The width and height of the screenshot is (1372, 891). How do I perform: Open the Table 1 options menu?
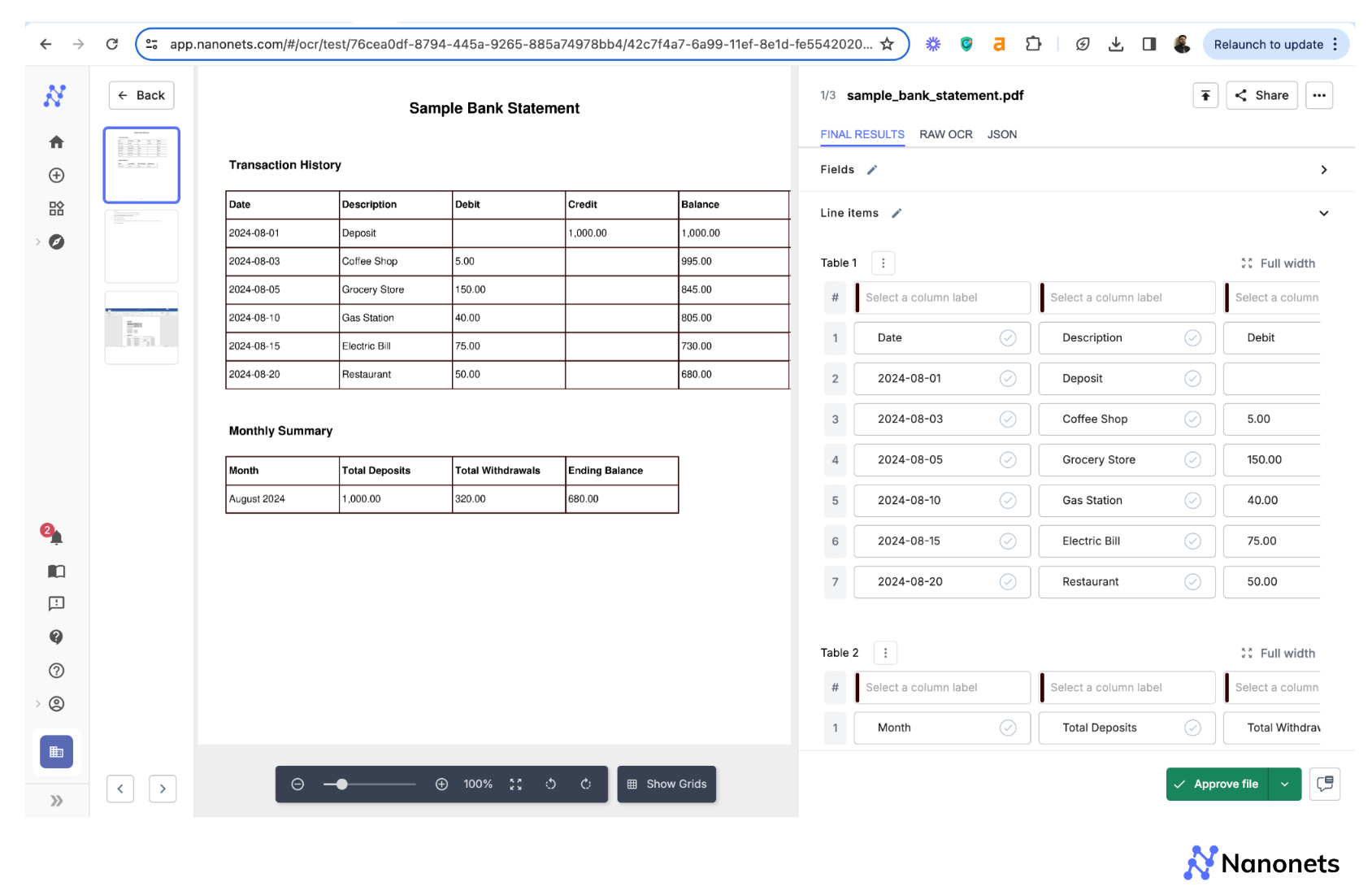coord(883,263)
